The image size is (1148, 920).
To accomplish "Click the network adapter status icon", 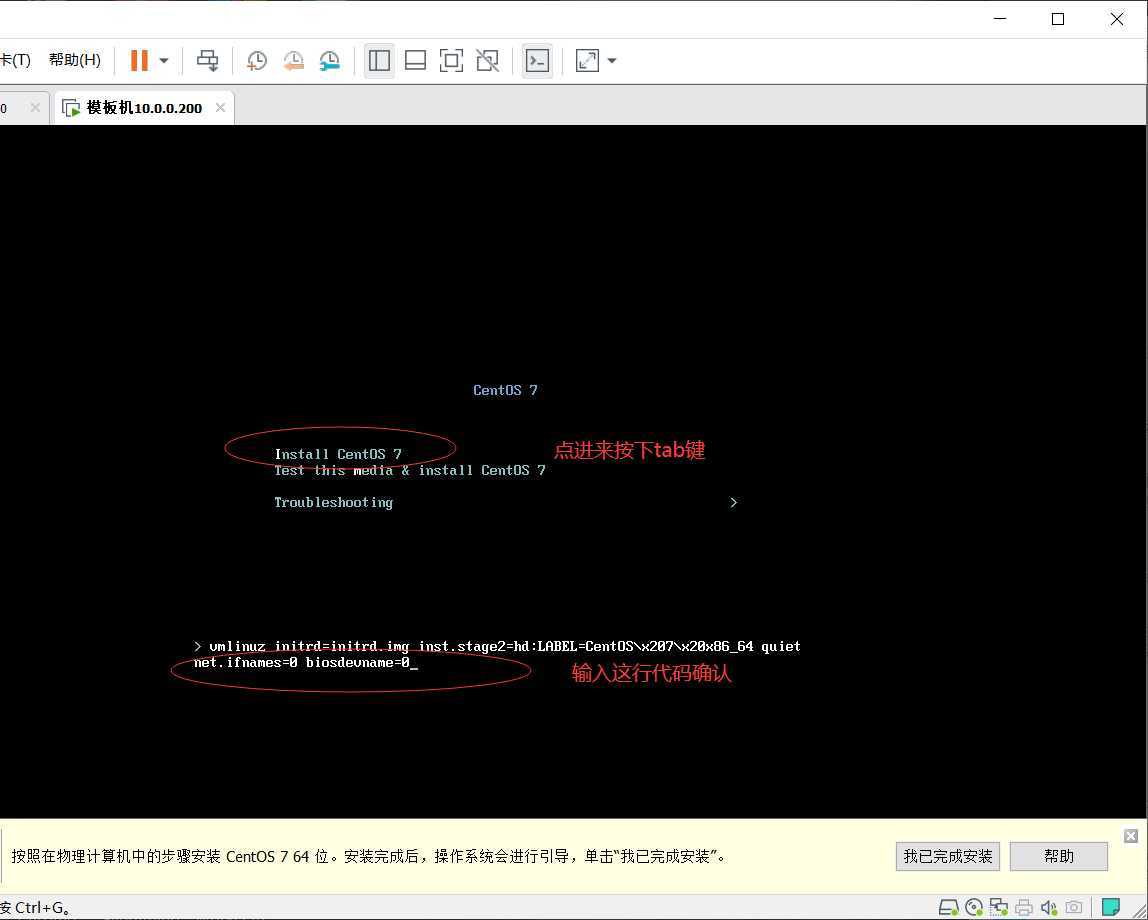I will (x=999, y=908).
